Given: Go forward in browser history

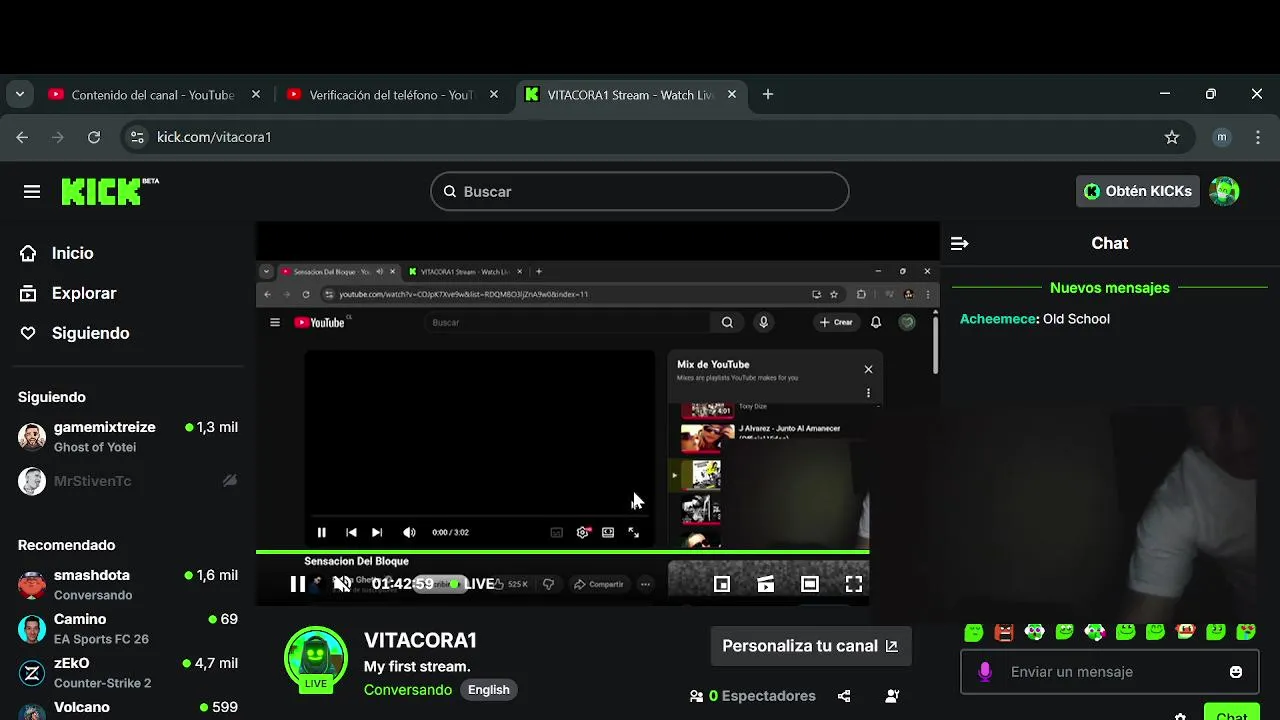Looking at the screenshot, I should click(x=58, y=137).
